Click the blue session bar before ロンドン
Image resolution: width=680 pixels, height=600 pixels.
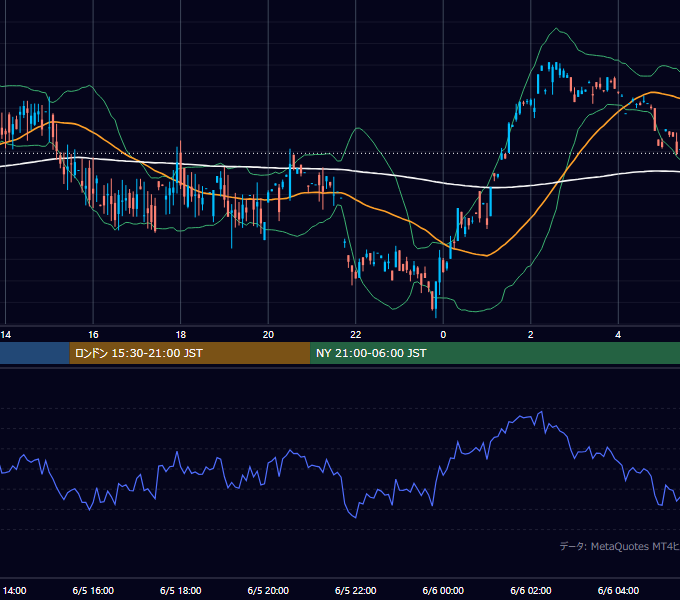pos(35,353)
